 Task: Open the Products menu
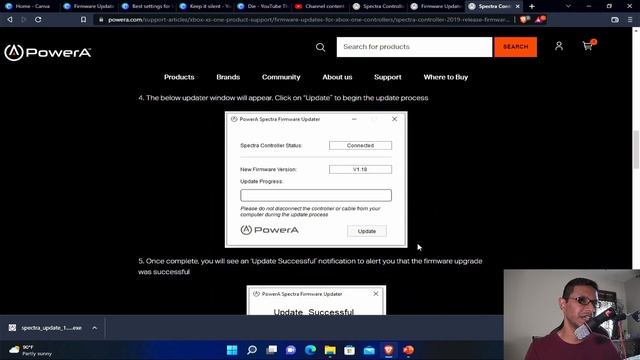(179, 77)
